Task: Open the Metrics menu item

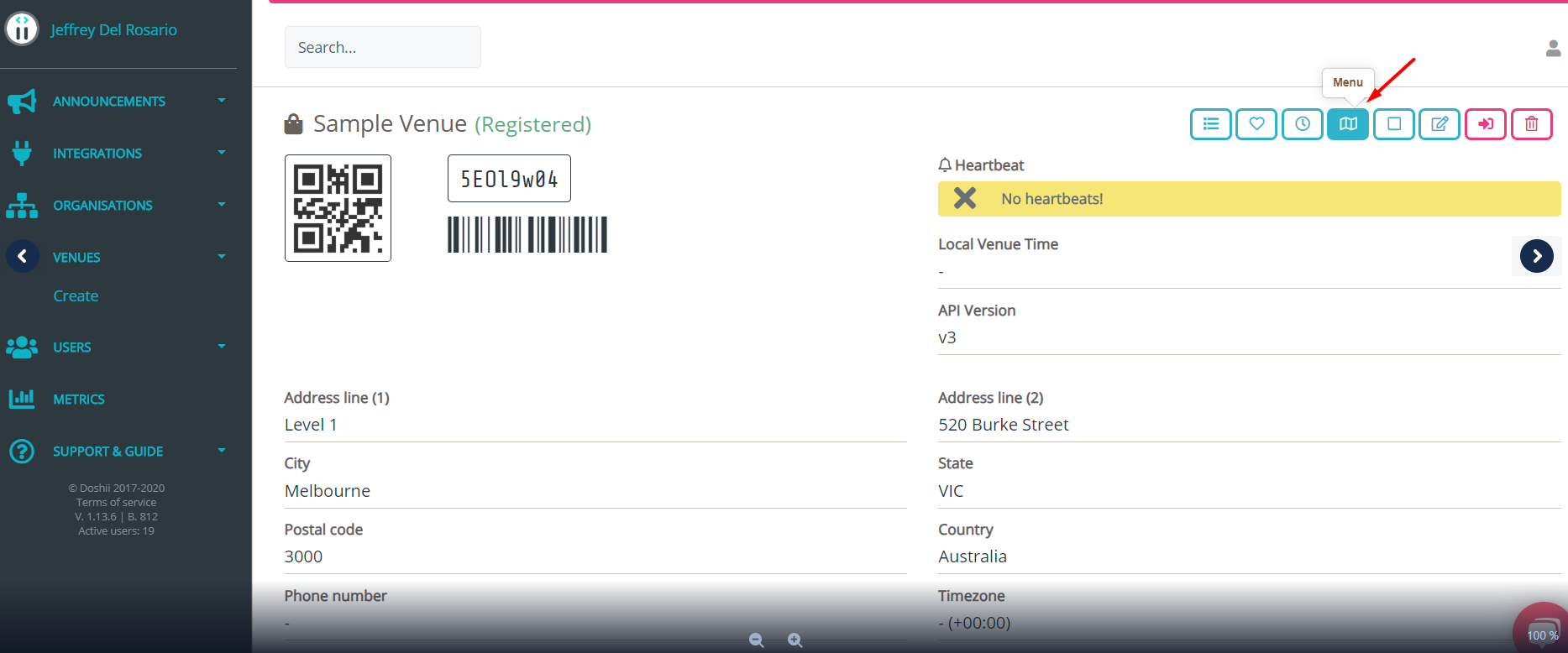Action: coord(79,400)
